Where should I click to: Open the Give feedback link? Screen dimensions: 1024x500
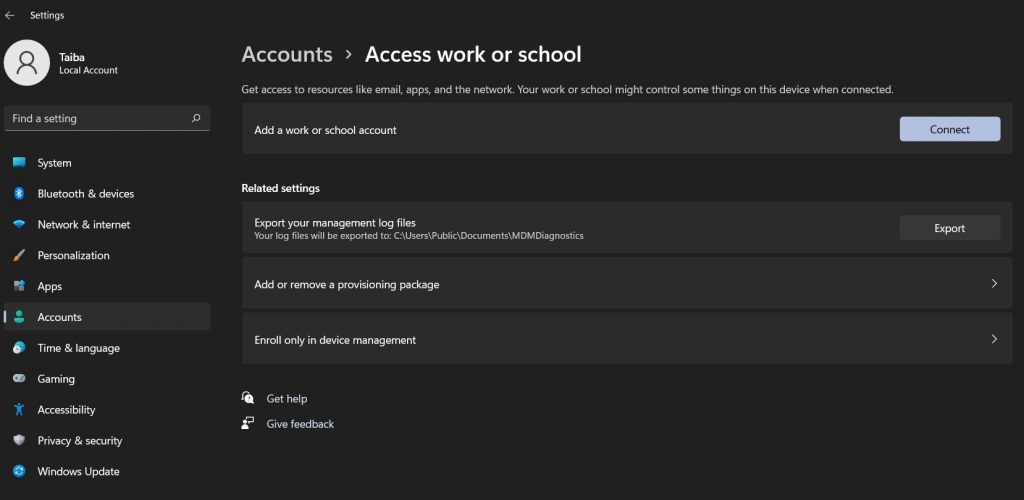(300, 424)
